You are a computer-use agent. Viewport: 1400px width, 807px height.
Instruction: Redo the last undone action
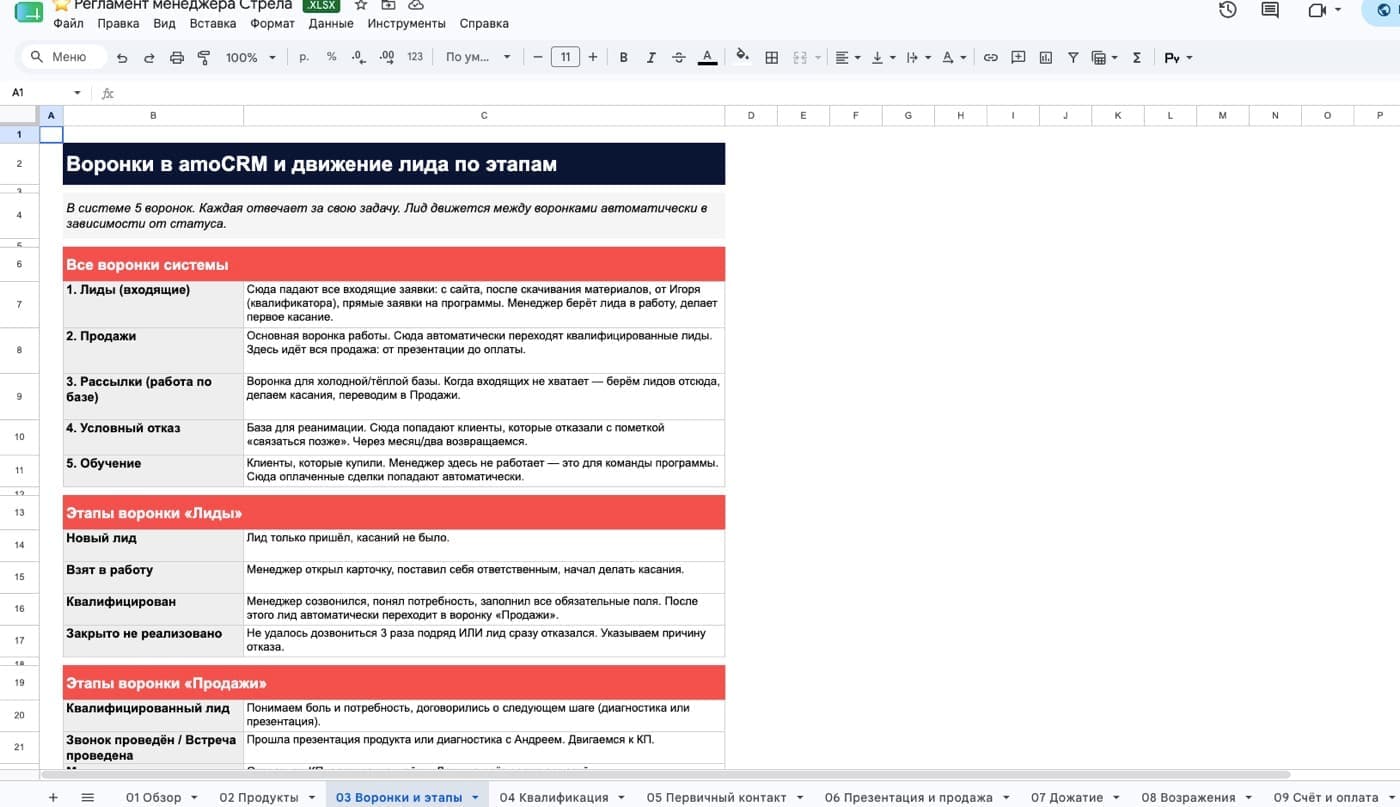pos(149,58)
